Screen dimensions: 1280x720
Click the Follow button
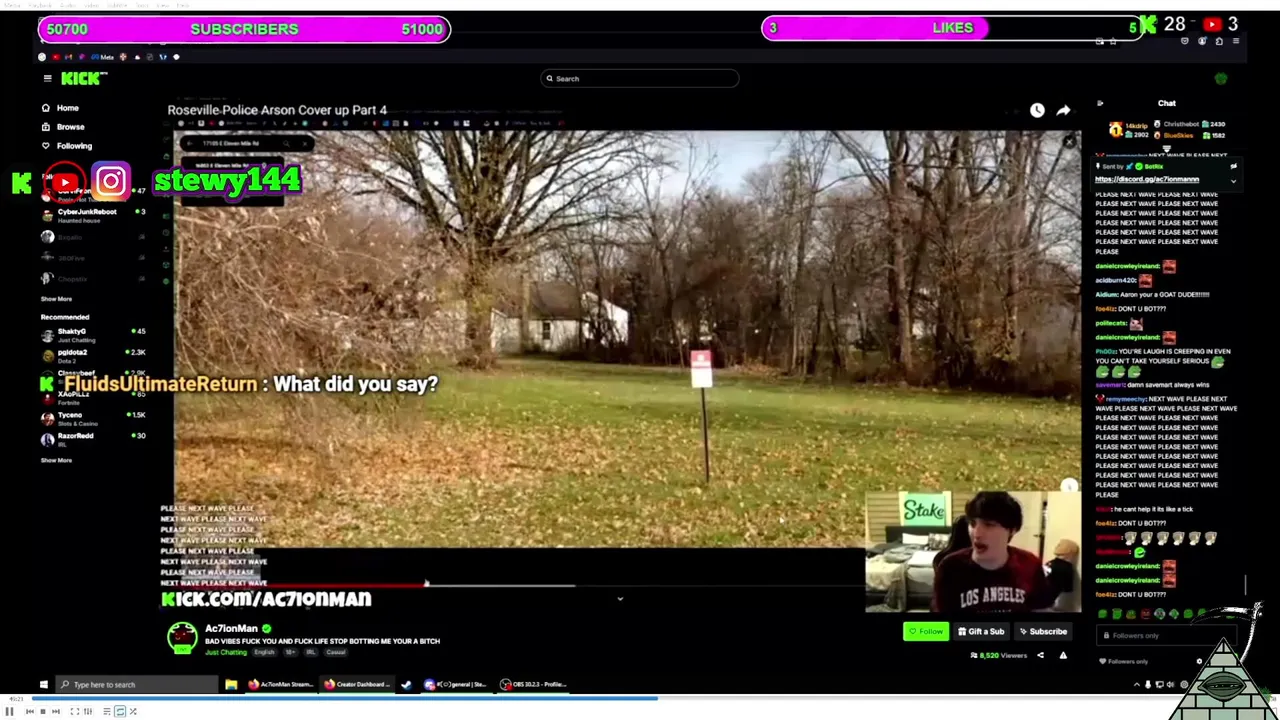click(926, 631)
